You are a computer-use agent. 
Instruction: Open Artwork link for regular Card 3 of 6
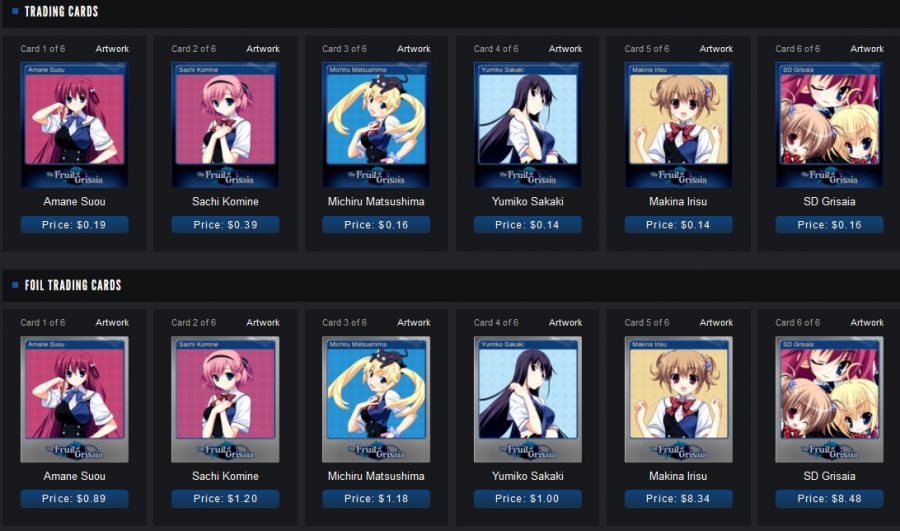point(414,49)
